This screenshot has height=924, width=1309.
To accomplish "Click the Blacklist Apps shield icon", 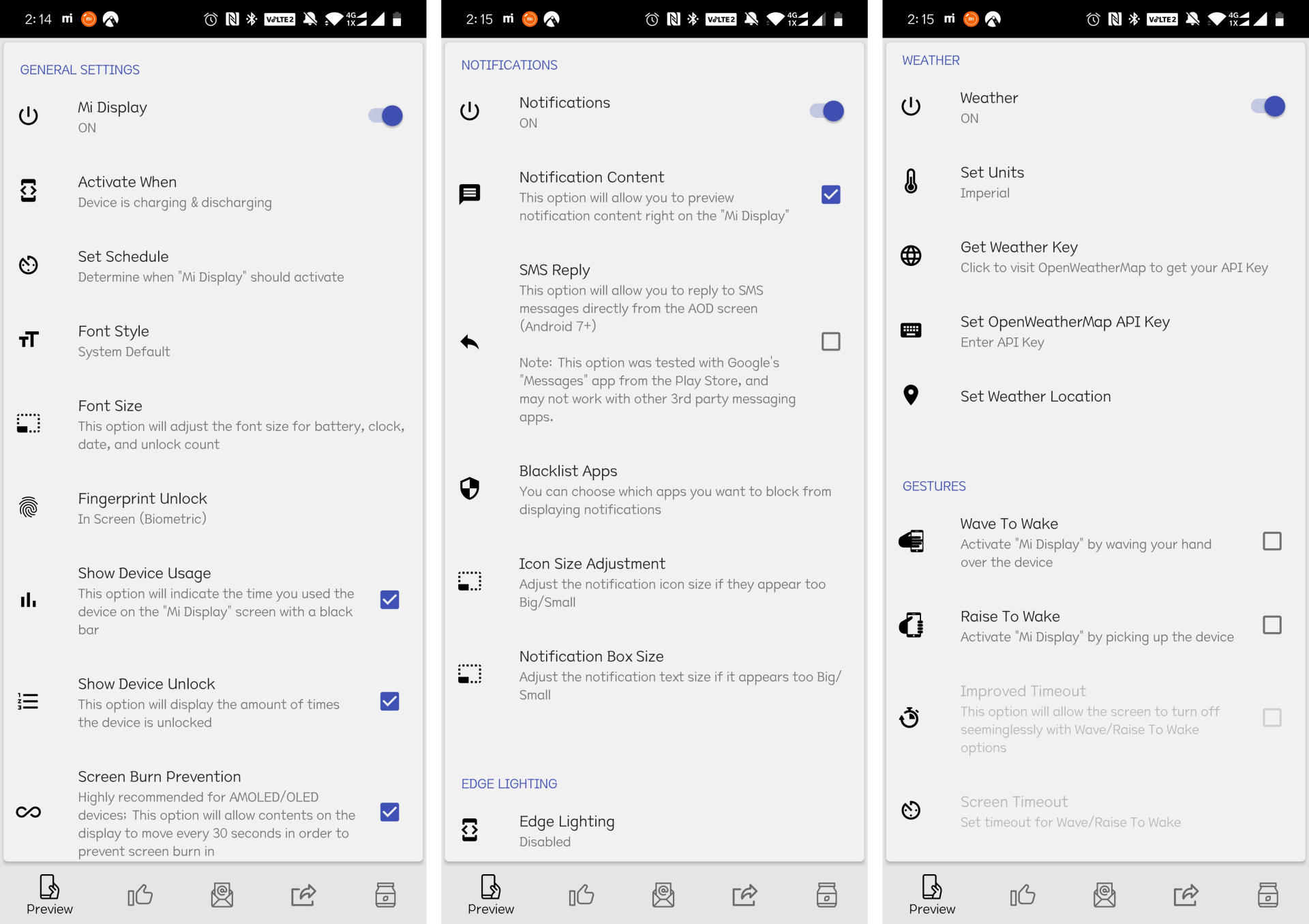I will (x=469, y=485).
